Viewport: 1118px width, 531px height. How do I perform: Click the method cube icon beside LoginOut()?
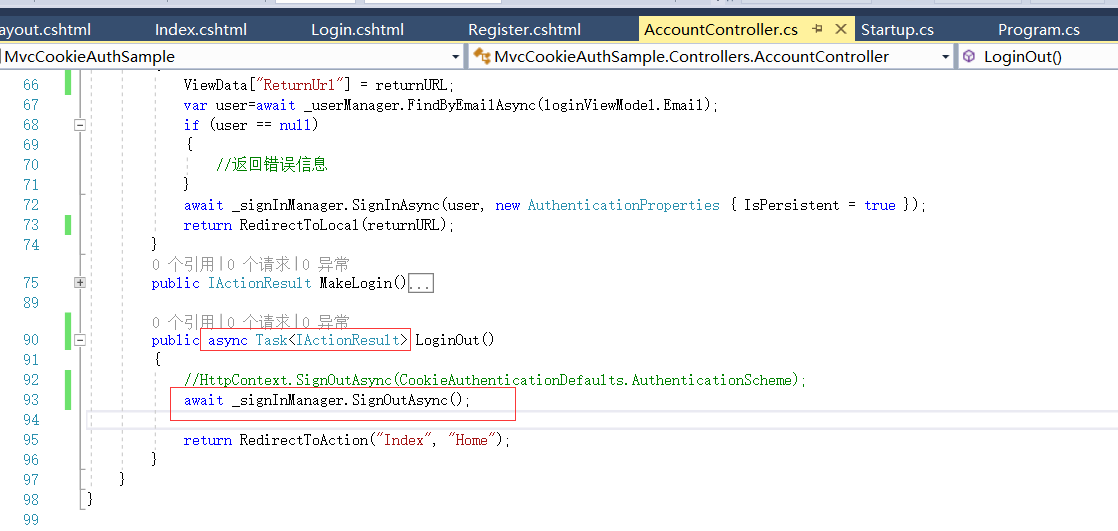coord(968,57)
